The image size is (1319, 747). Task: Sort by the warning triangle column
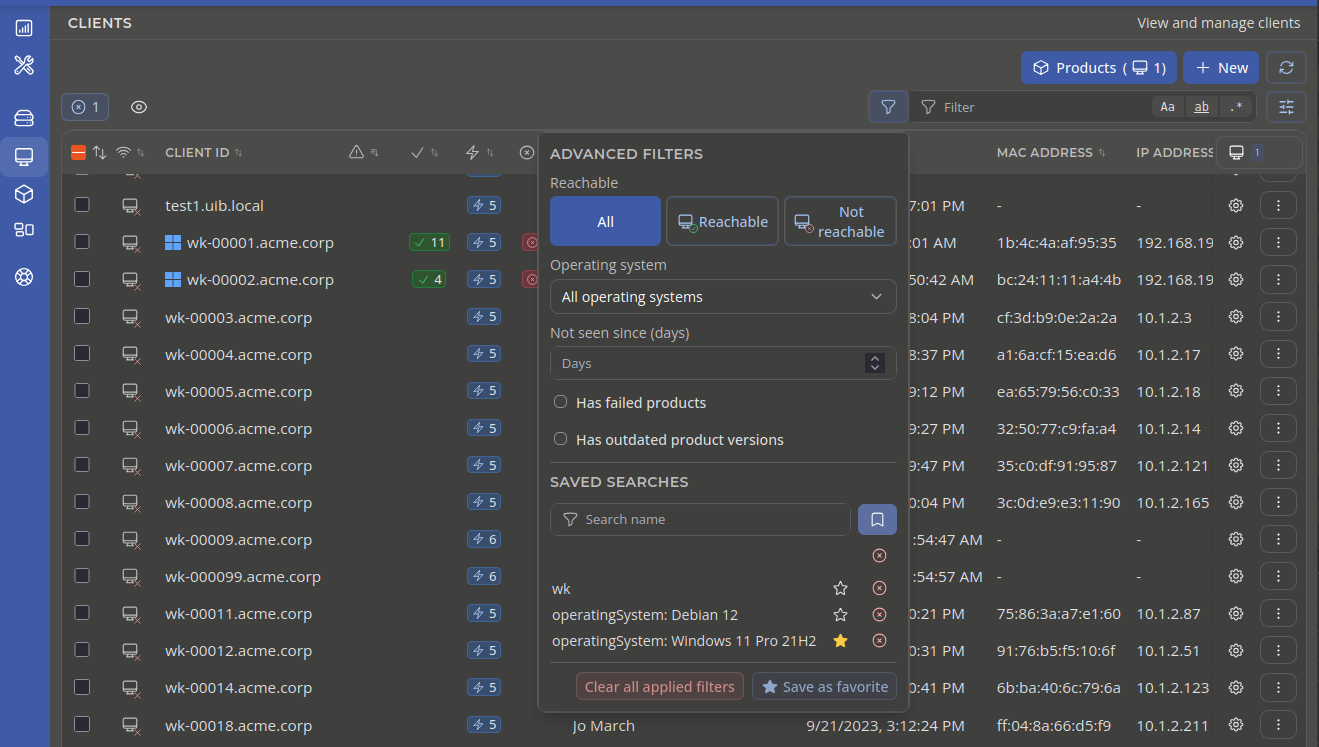coord(363,153)
